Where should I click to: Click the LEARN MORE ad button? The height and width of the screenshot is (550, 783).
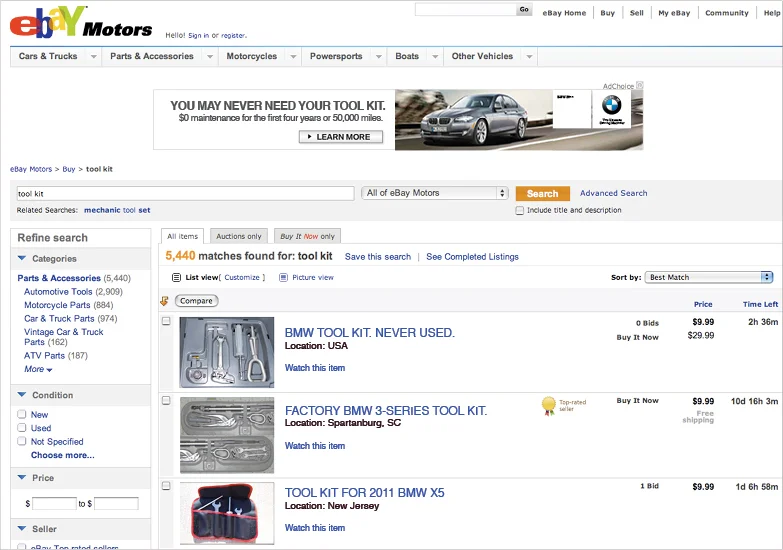click(x=341, y=137)
